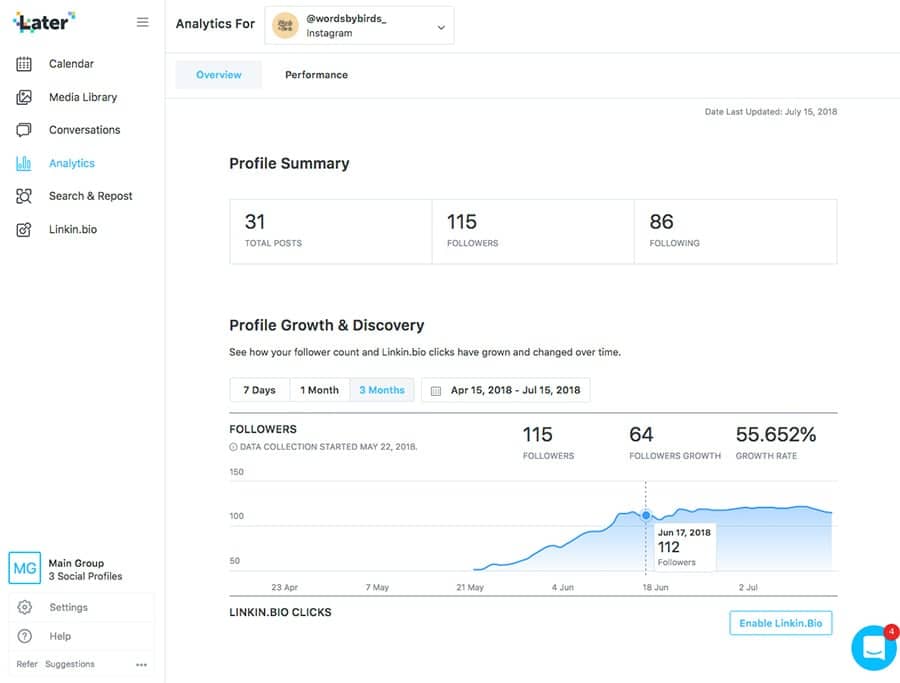Image resolution: width=900 pixels, height=683 pixels.
Task: Open the three-dots more menu in sidebar
Action: click(141, 665)
